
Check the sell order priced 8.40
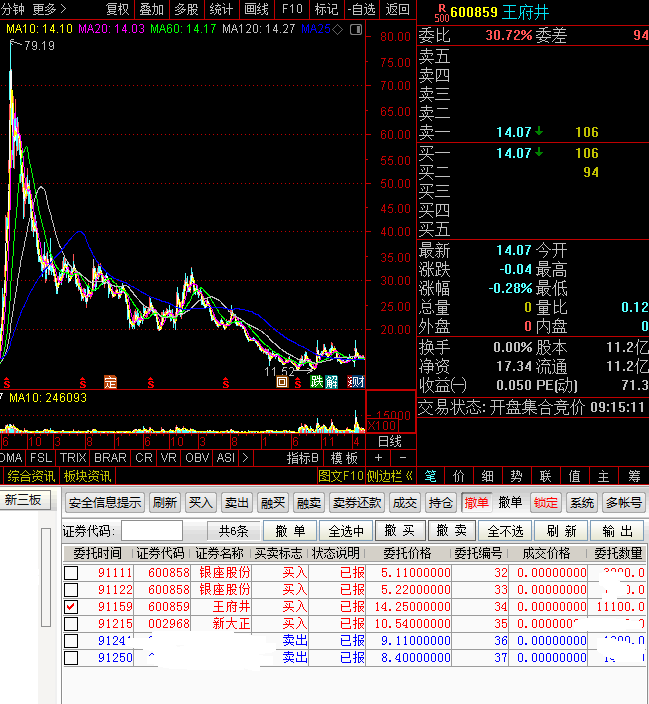pyautogui.click(x=71, y=658)
